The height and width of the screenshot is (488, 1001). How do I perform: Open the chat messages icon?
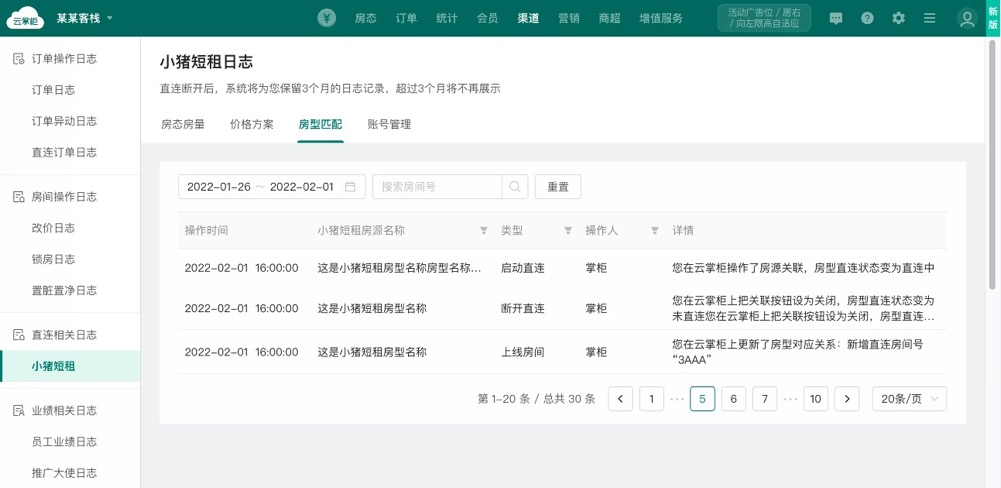pyautogui.click(x=836, y=18)
